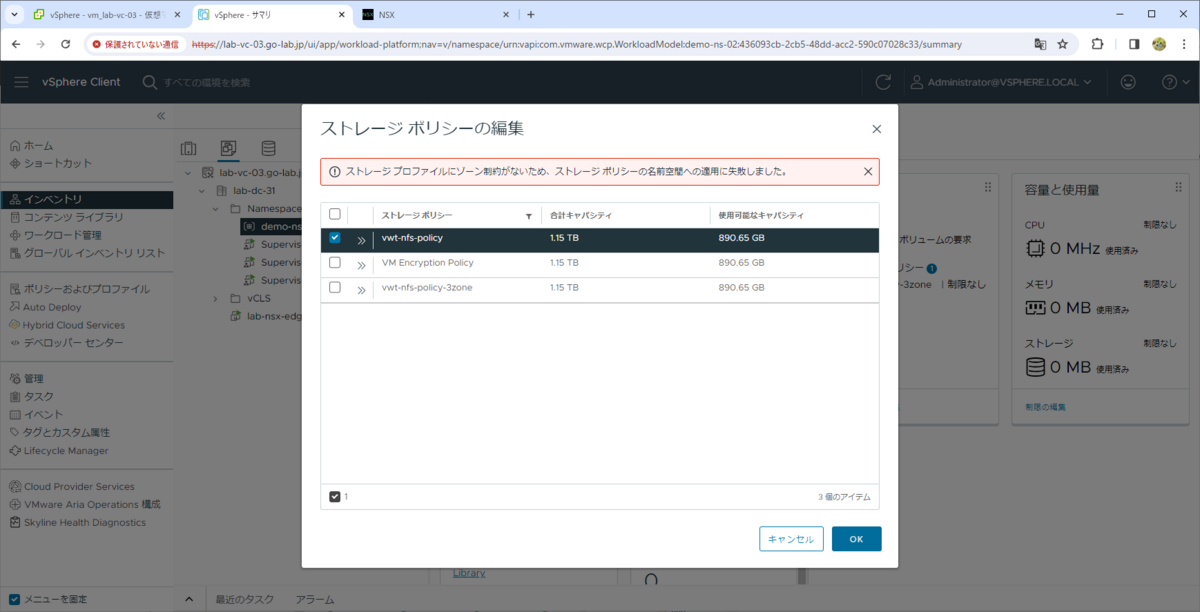Image resolution: width=1200 pixels, height=612 pixels.
Task: Bookmark this page with star icon
Action: click(x=1062, y=44)
